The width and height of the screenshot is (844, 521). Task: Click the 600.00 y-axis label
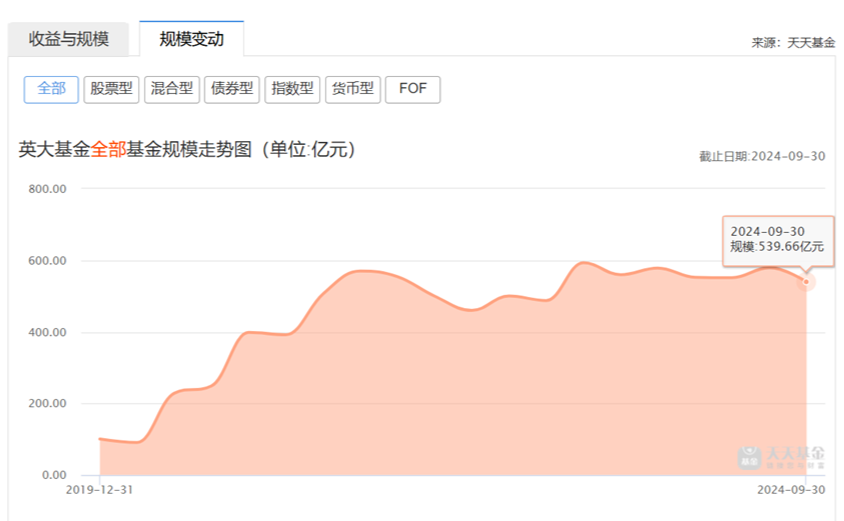tap(47, 260)
